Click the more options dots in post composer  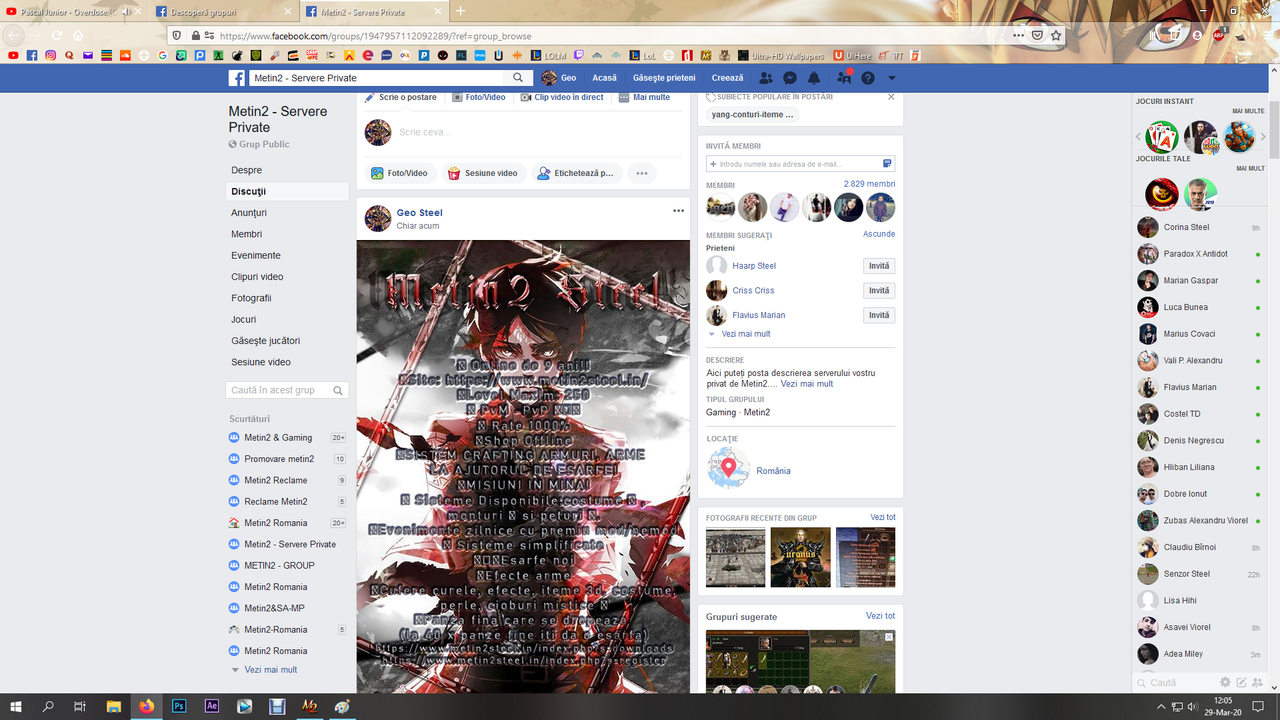point(642,173)
